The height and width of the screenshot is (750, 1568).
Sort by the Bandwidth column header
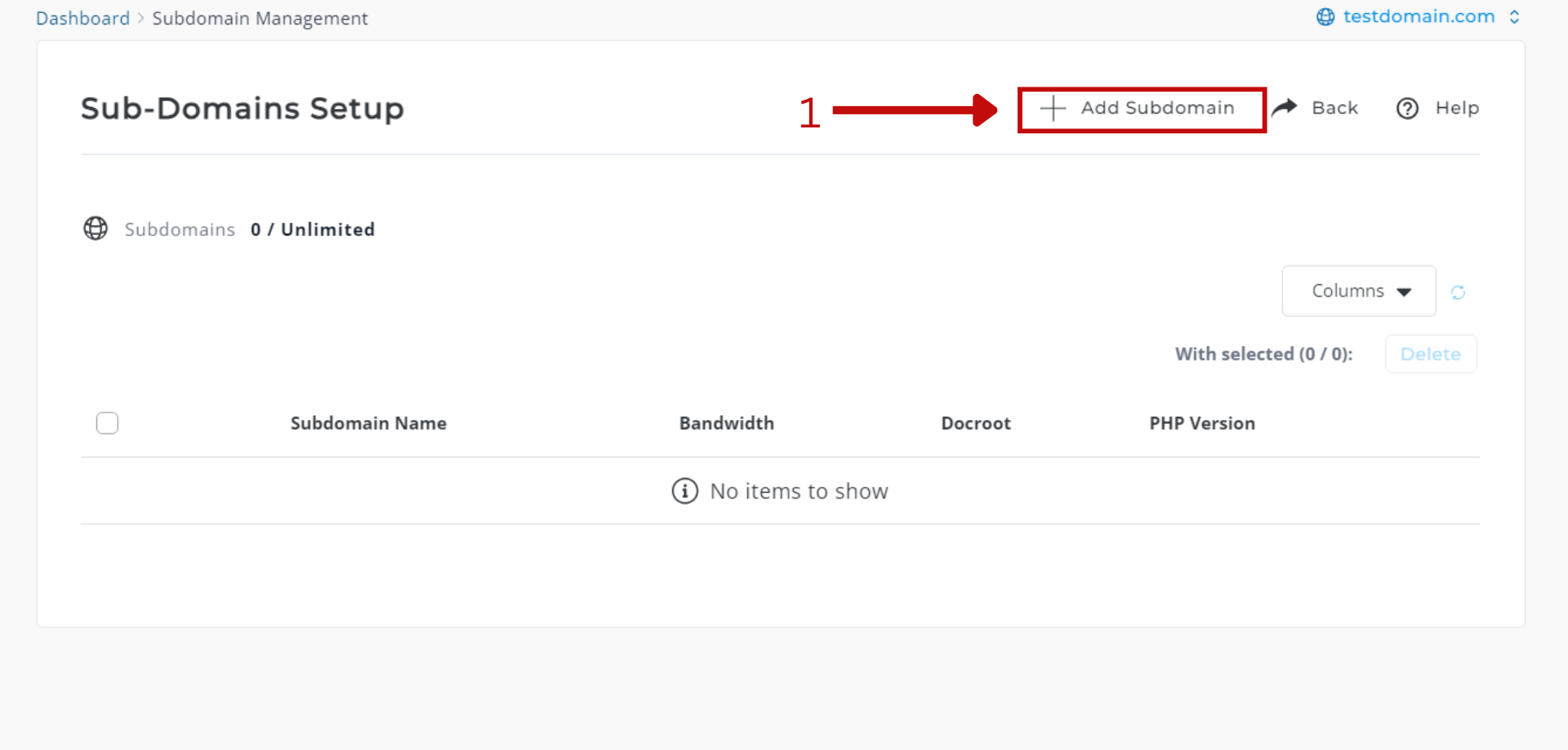click(727, 423)
